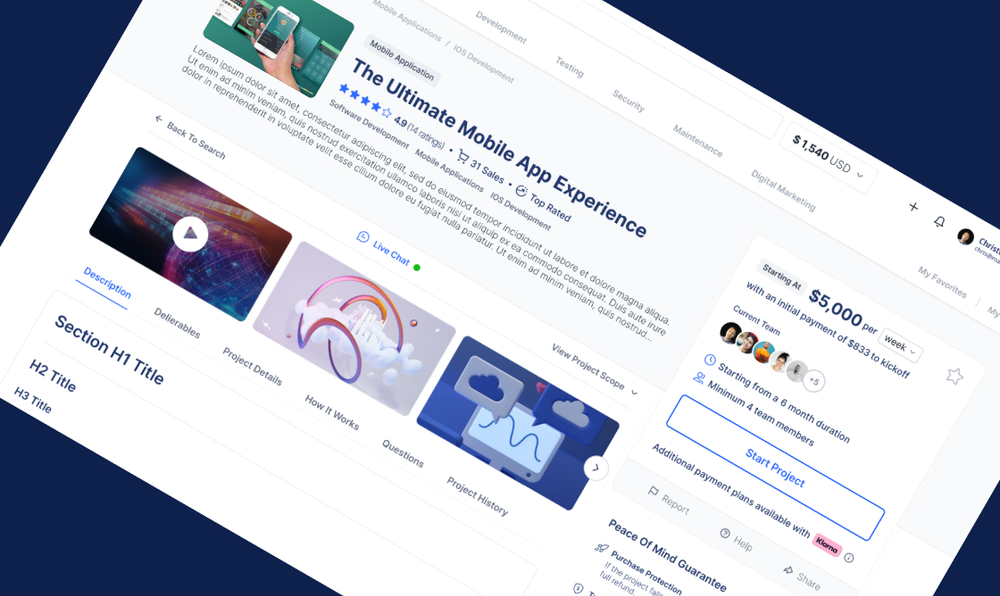Click the Top Rated badge icon
This screenshot has height=596, width=1000.
pyautogui.click(x=521, y=191)
